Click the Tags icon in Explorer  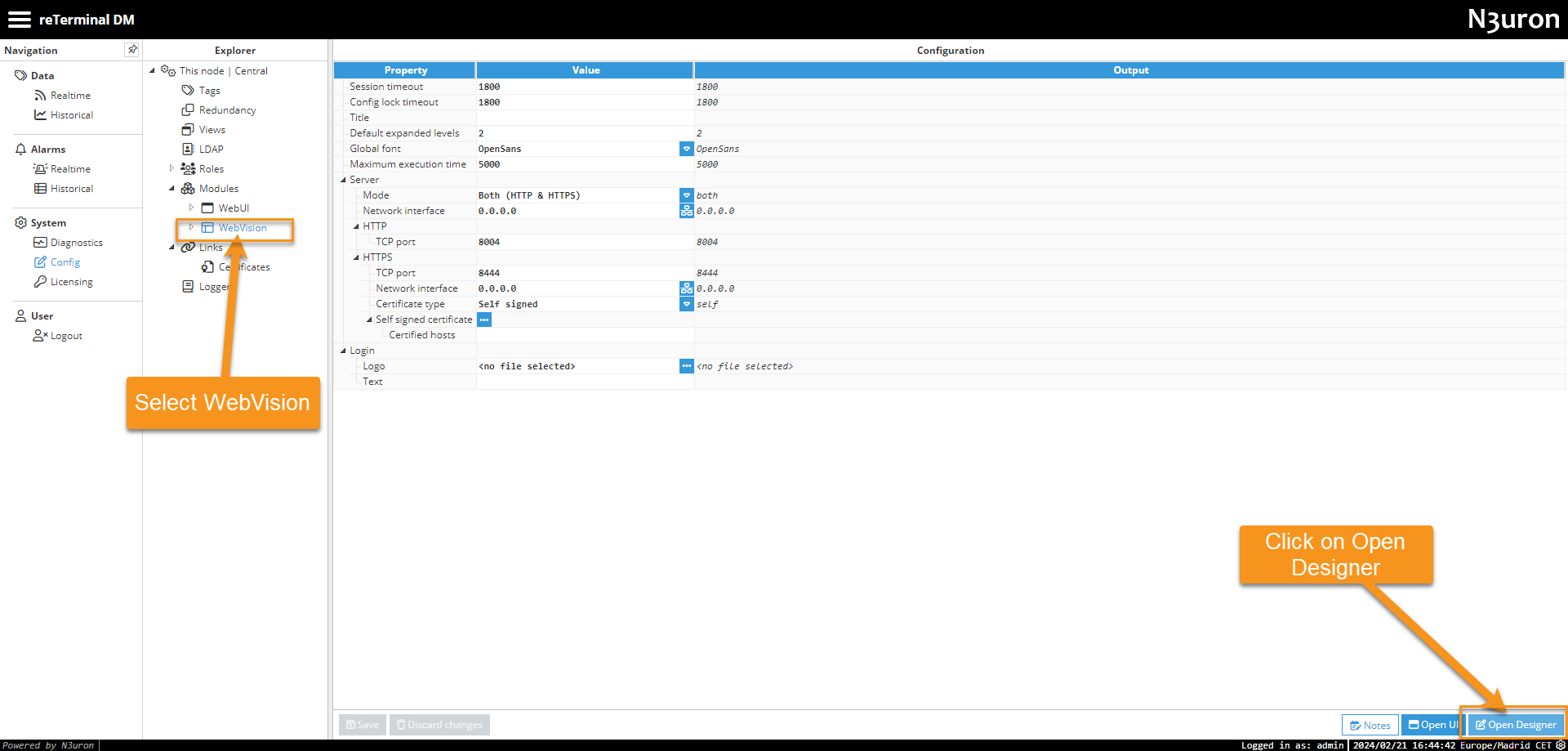(188, 90)
